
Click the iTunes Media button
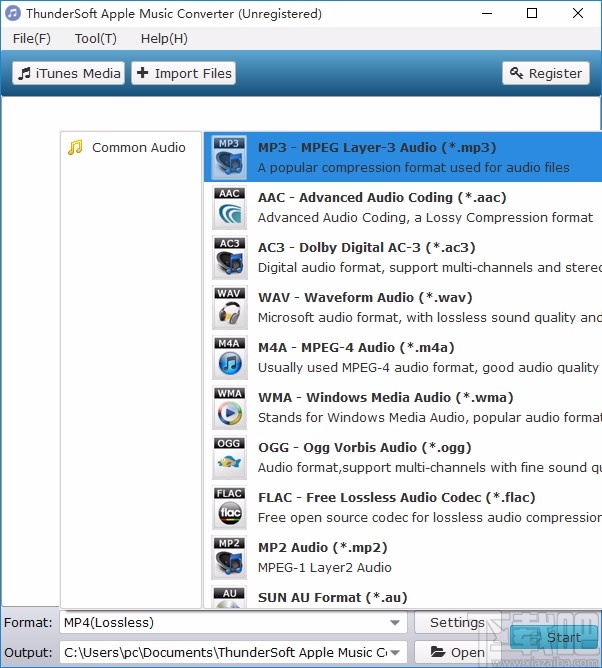click(68, 73)
